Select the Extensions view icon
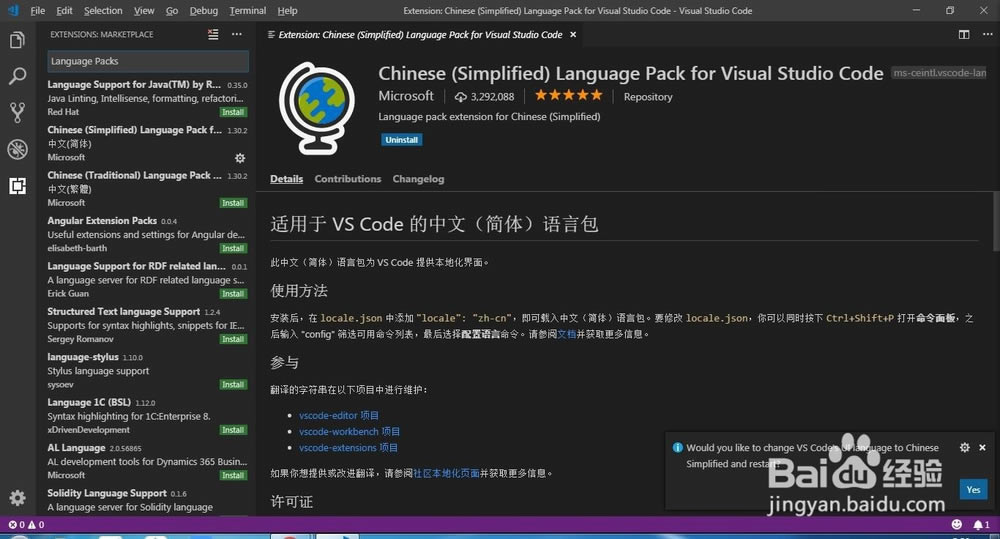Image resolution: width=1000 pixels, height=539 pixels. tap(17, 186)
